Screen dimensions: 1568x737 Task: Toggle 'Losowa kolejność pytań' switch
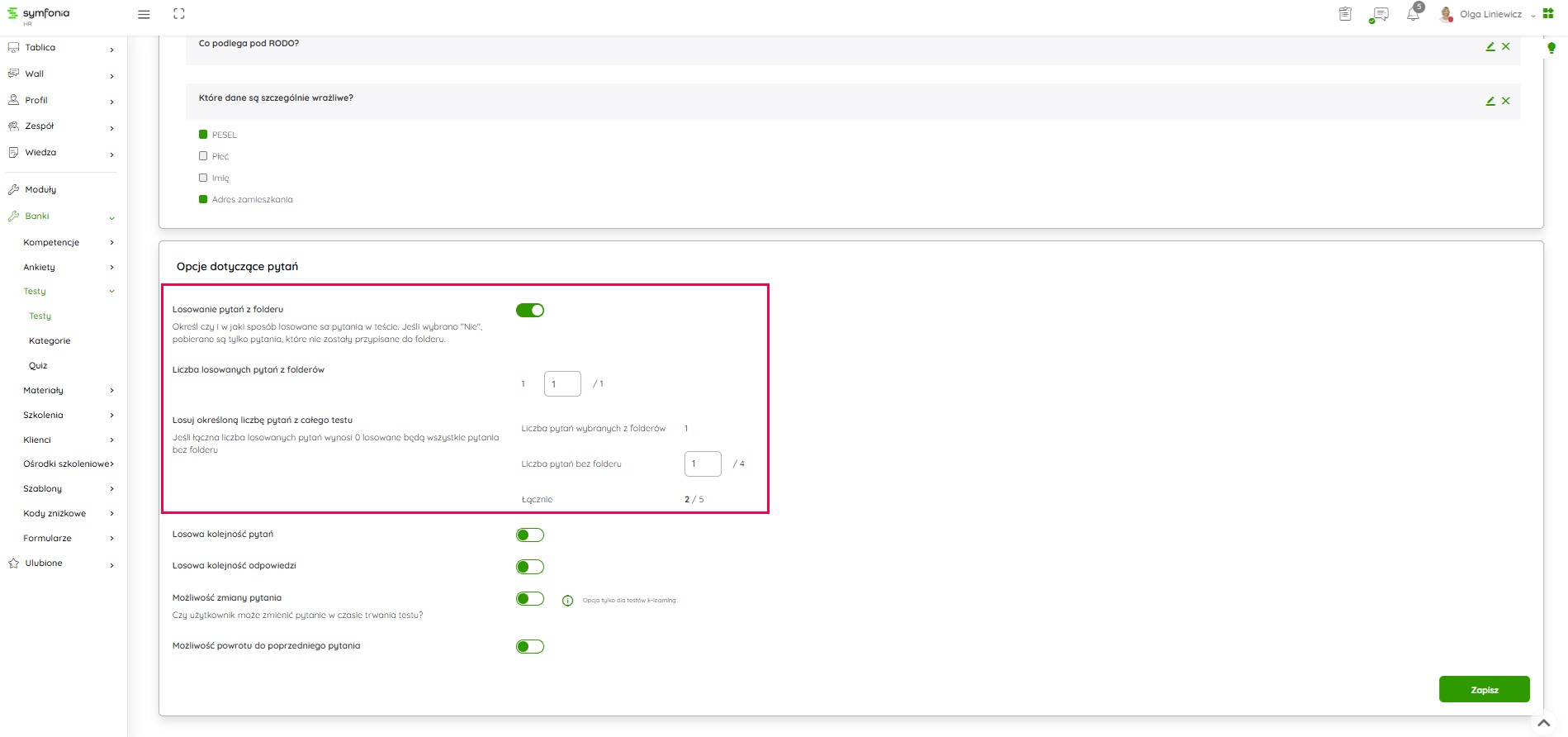coord(530,535)
